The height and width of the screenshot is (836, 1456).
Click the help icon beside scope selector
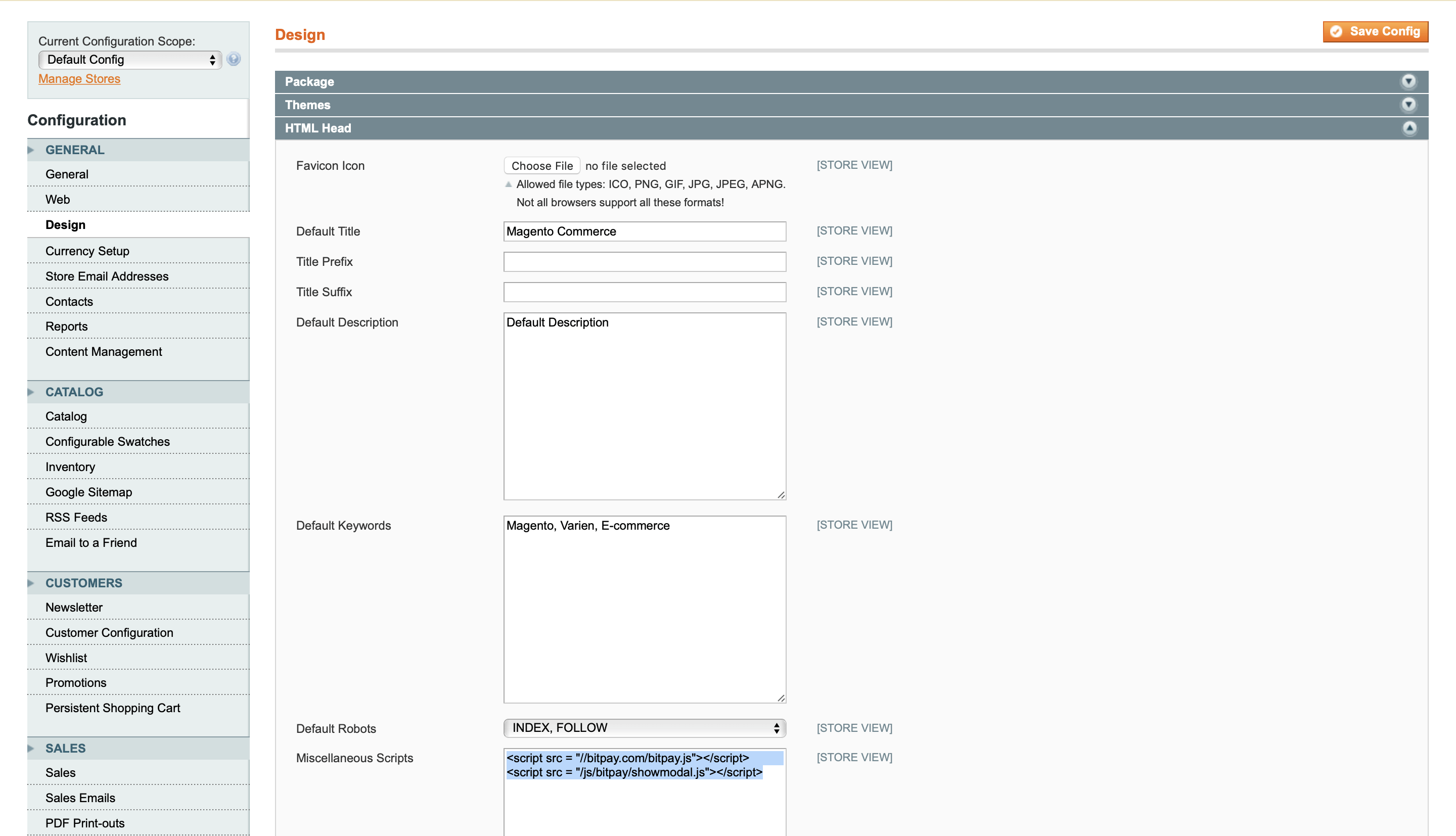pos(233,59)
